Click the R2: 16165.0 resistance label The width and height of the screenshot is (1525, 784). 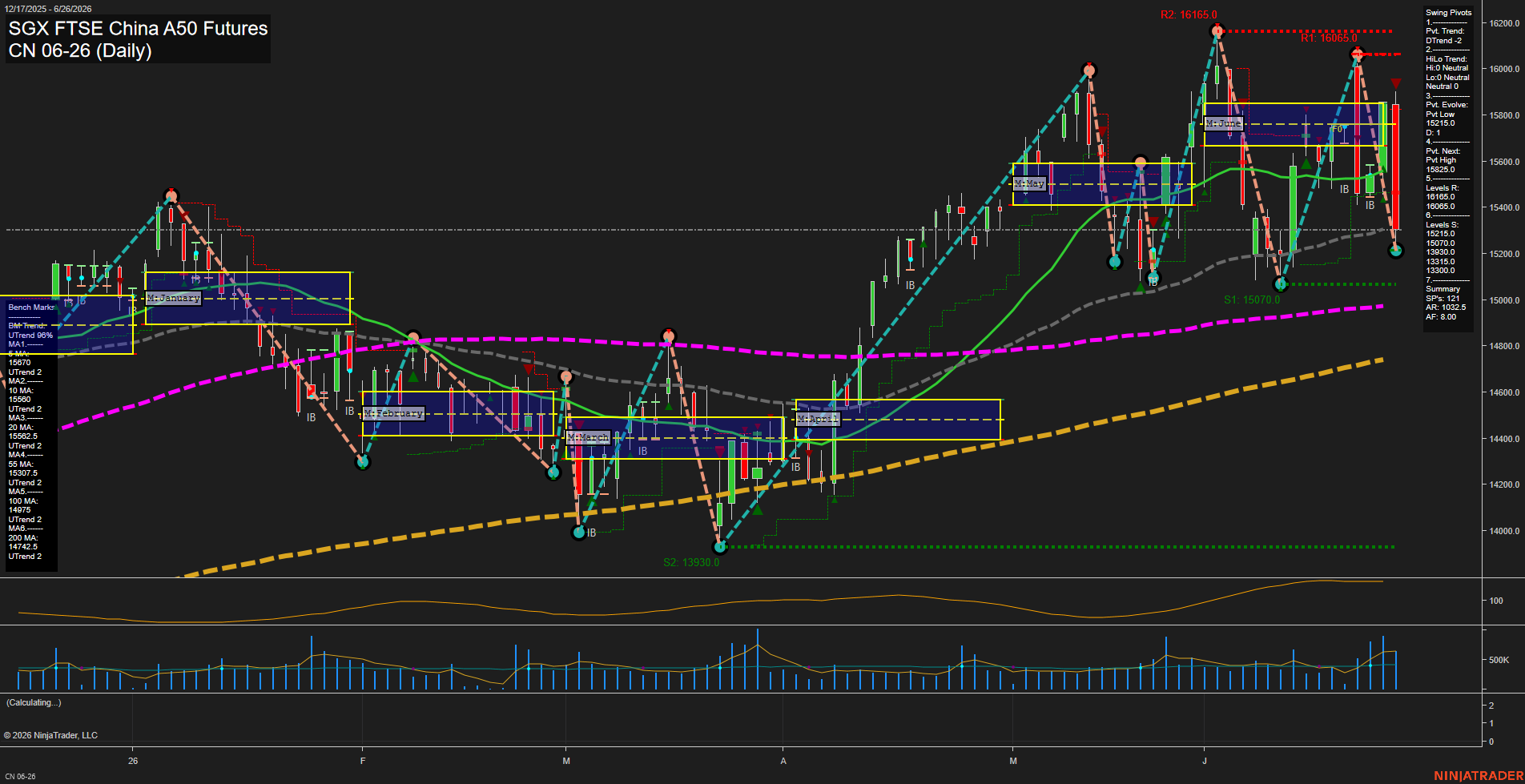pos(1189,14)
